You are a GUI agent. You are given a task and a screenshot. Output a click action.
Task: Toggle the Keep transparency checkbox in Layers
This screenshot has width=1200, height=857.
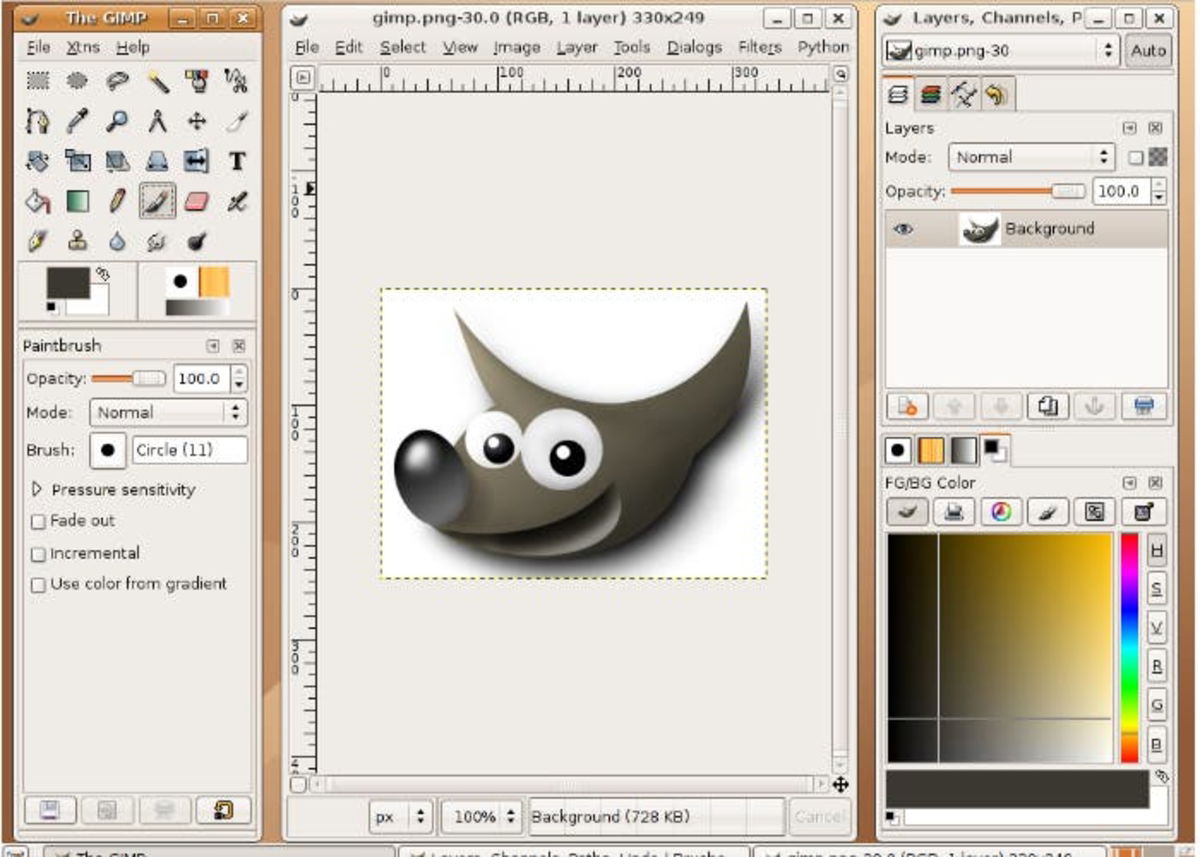click(x=1135, y=157)
